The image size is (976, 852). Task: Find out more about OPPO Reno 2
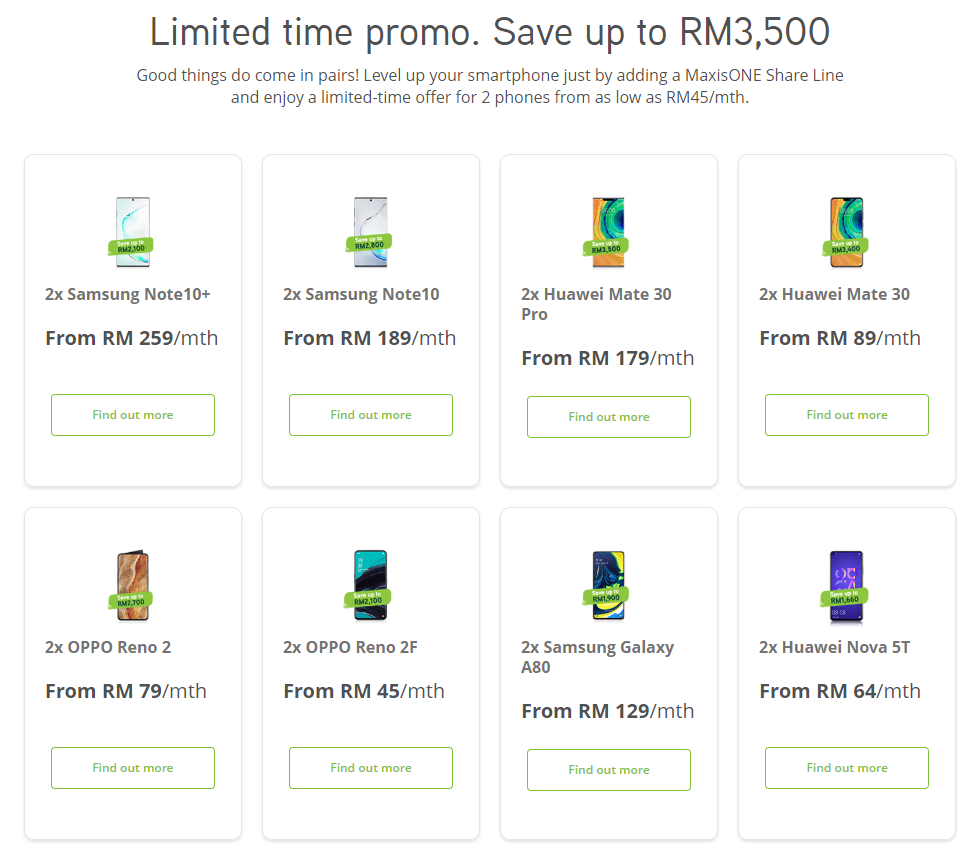tap(133, 768)
